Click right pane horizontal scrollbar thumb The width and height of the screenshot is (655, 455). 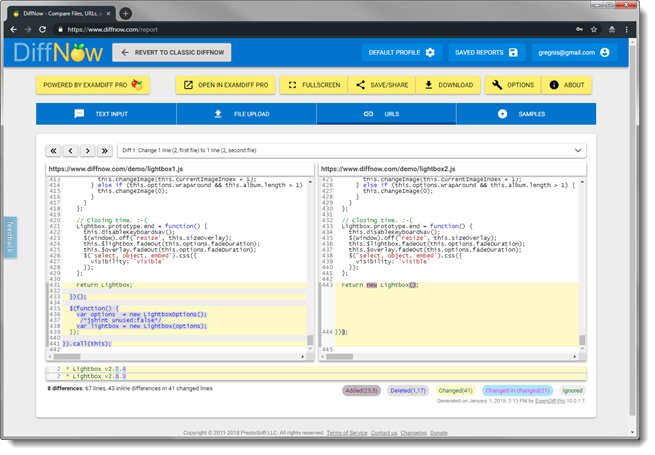(339, 357)
